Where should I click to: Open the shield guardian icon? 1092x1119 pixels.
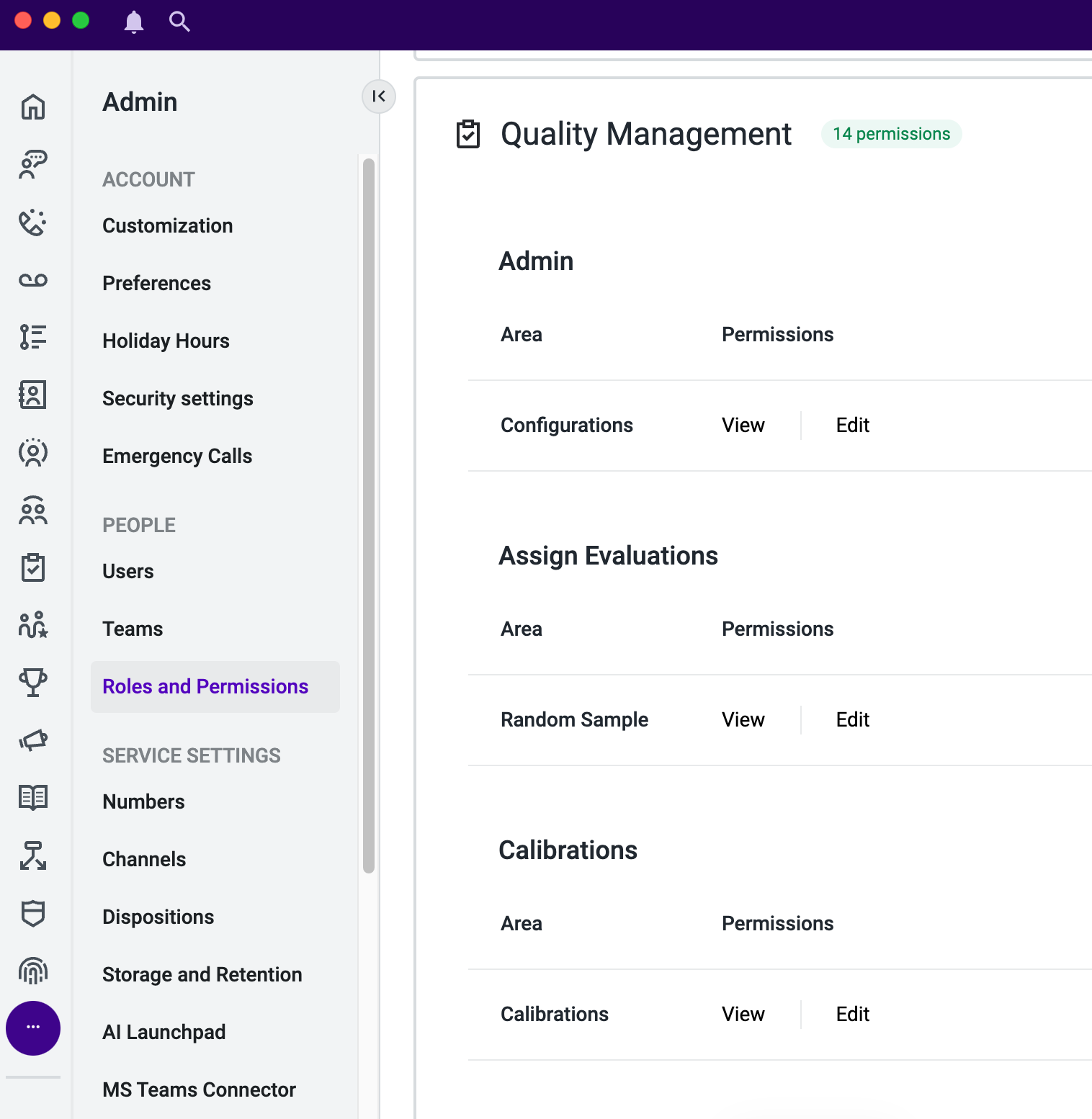click(33, 913)
